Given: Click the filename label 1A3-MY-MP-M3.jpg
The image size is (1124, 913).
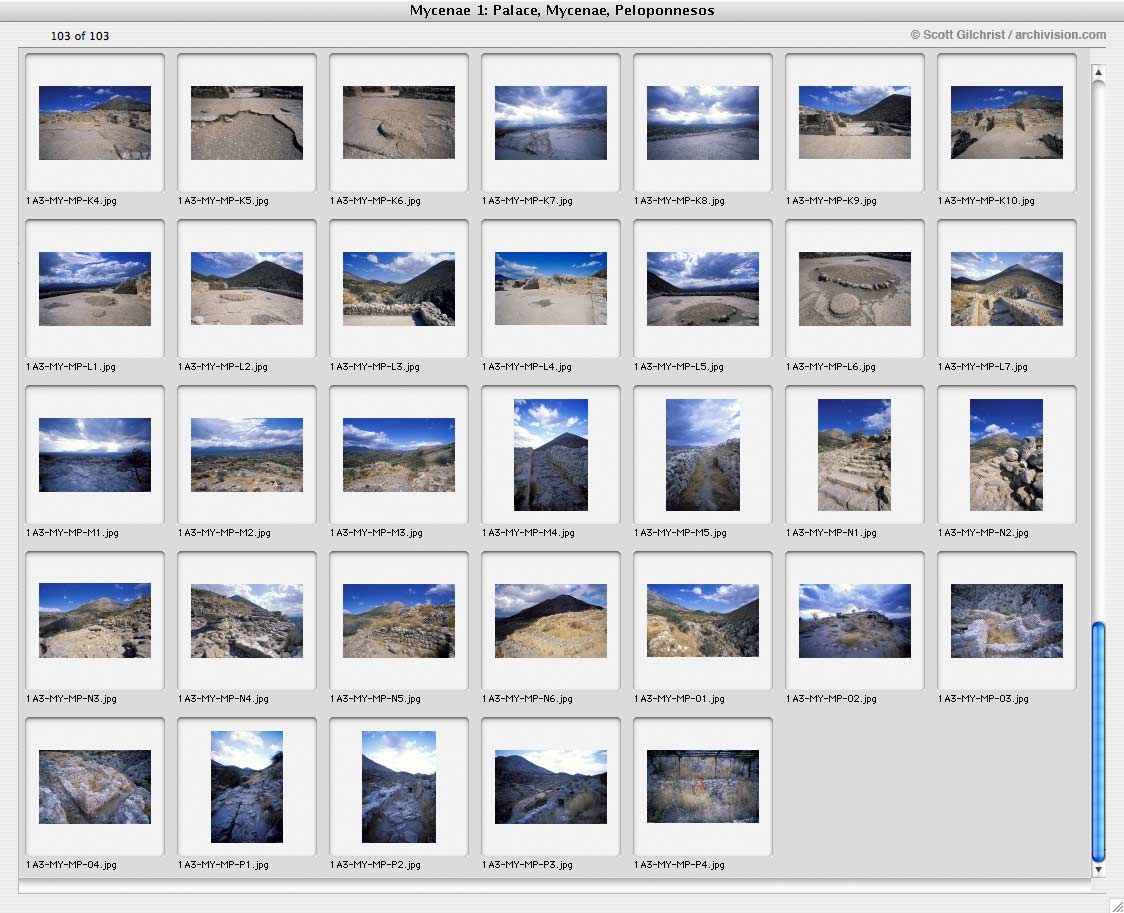Looking at the screenshot, I should click(376, 533).
